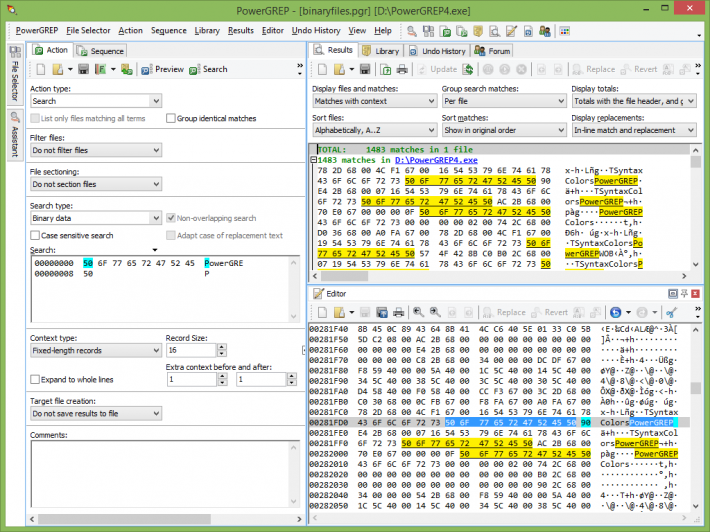Open the Action menu
The height and width of the screenshot is (532, 710).
(x=130, y=31)
